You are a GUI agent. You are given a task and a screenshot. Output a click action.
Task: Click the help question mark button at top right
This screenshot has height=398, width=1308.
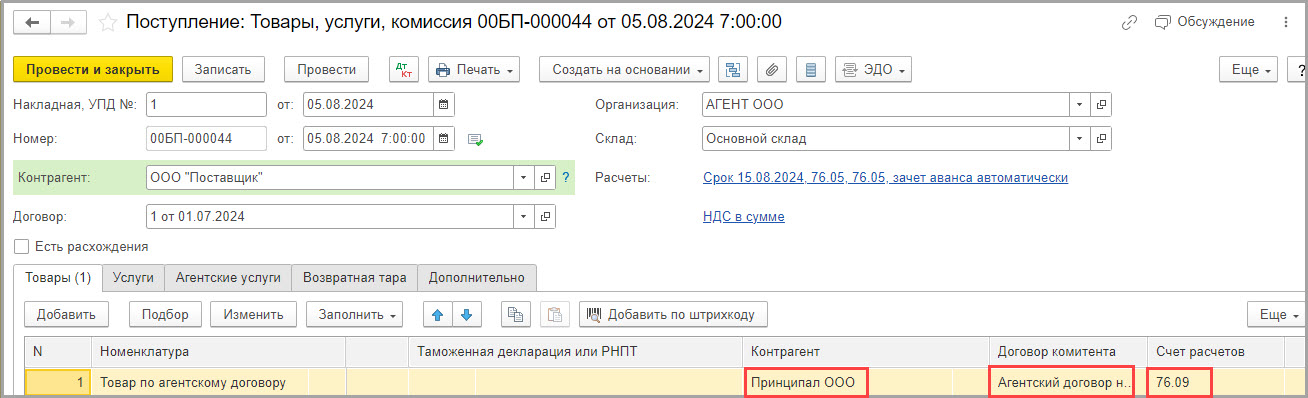[x=1299, y=69]
